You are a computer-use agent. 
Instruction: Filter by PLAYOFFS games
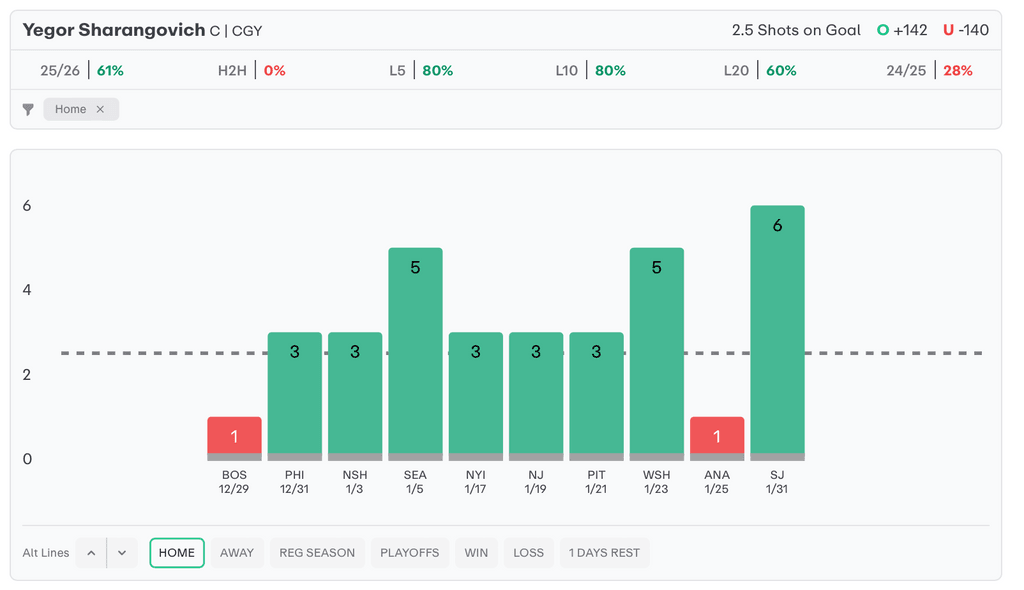click(409, 553)
